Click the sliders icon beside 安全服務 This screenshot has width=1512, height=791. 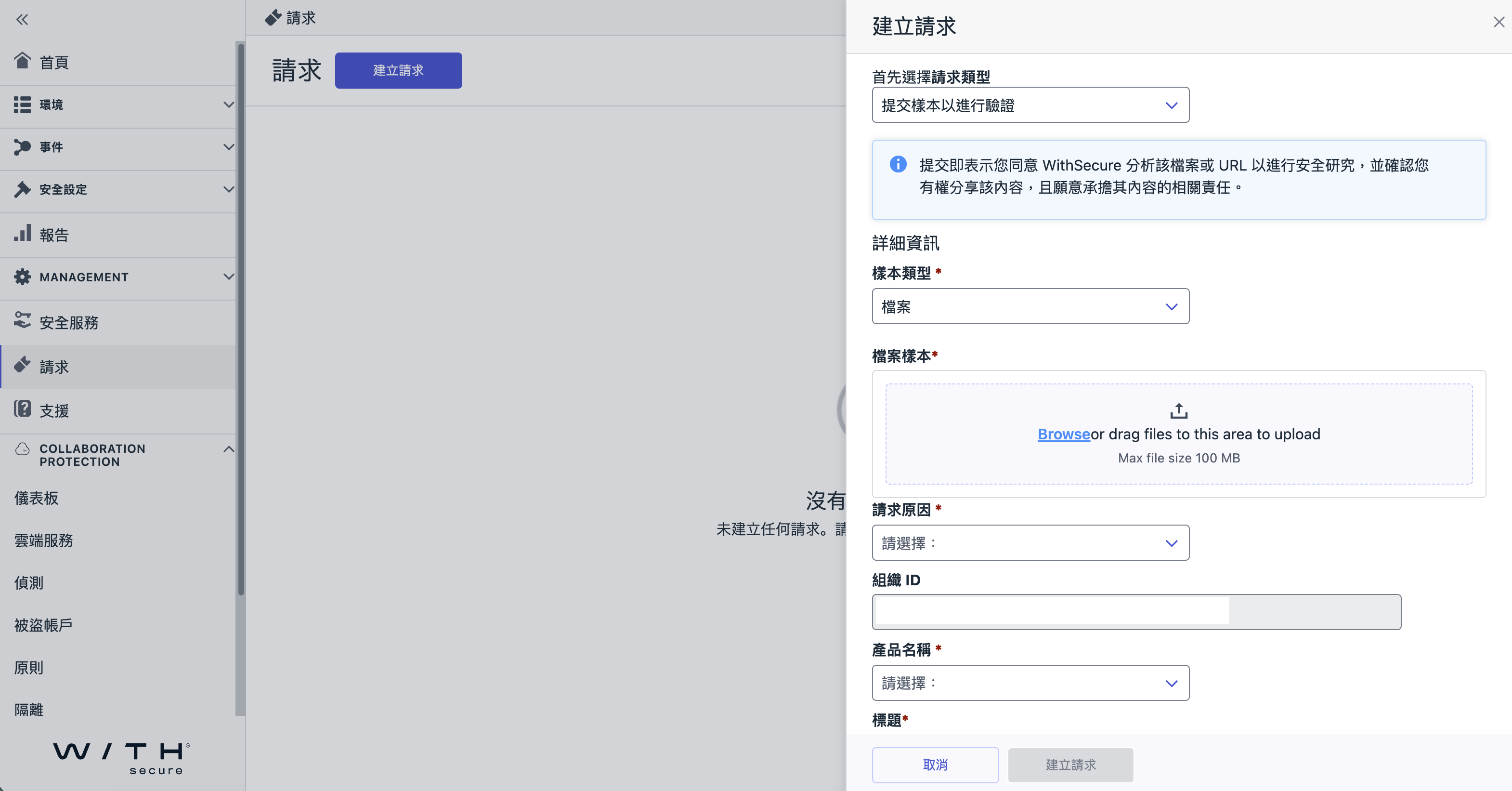click(x=22, y=320)
